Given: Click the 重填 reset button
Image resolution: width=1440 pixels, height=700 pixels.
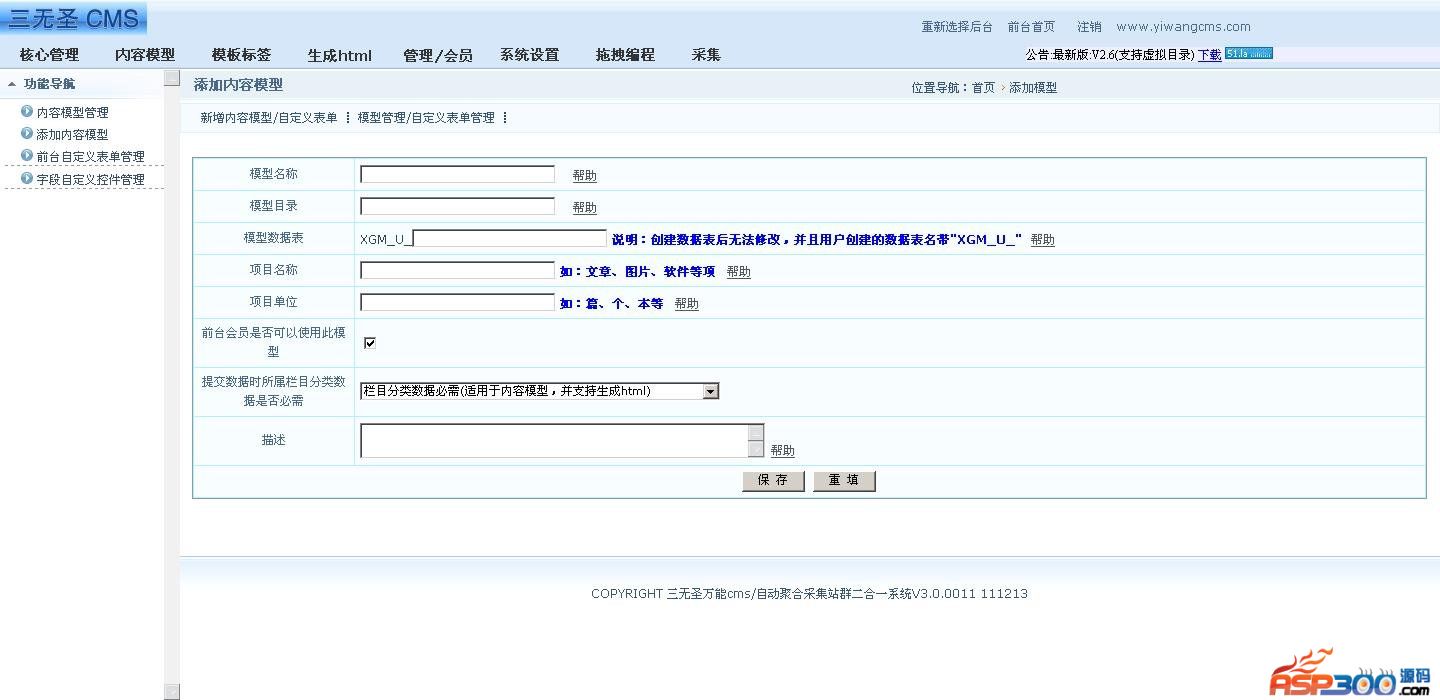Looking at the screenshot, I should coord(844,481).
